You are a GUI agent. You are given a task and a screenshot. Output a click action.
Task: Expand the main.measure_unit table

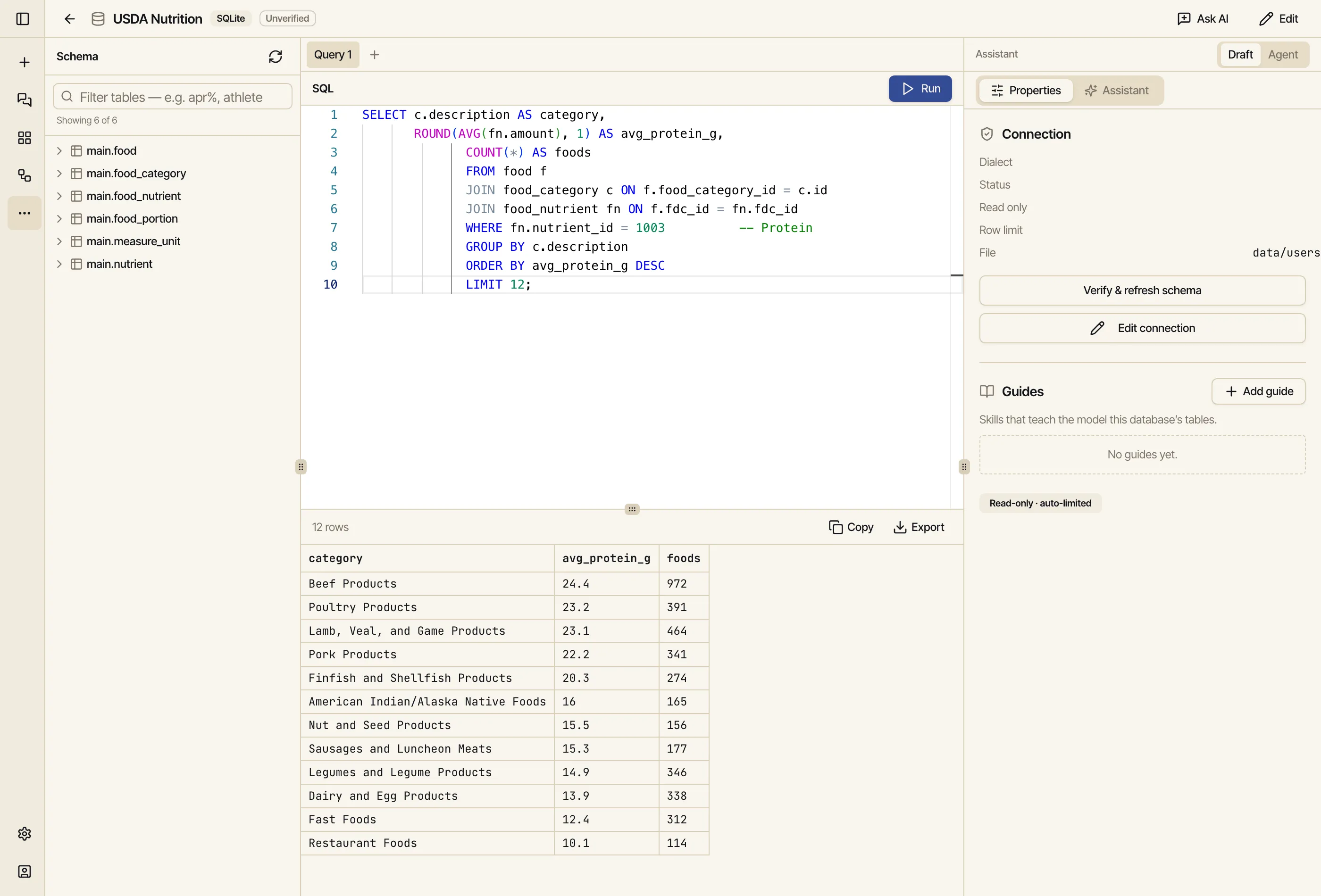tap(59, 241)
